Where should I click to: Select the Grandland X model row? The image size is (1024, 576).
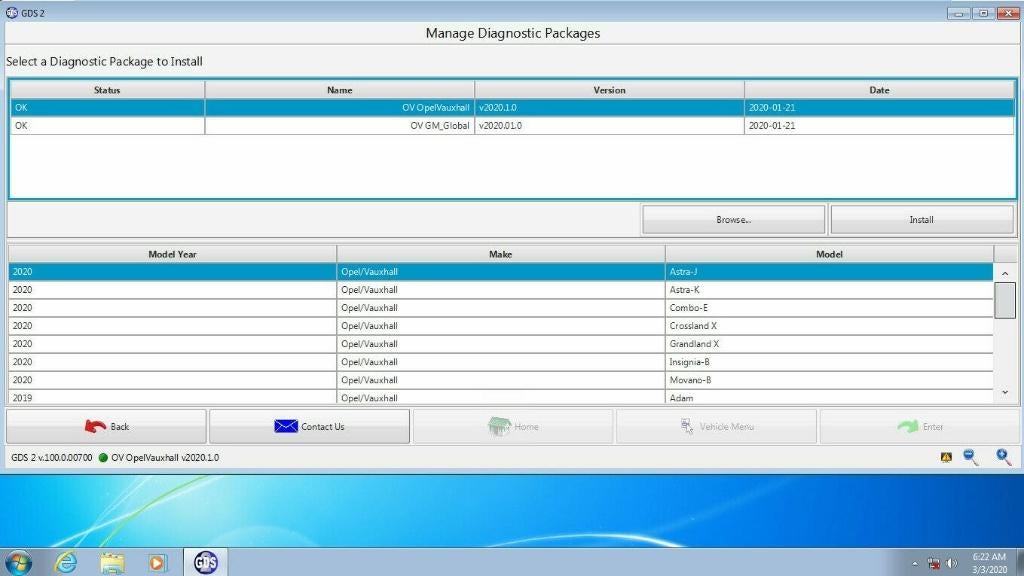tap(501, 344)
